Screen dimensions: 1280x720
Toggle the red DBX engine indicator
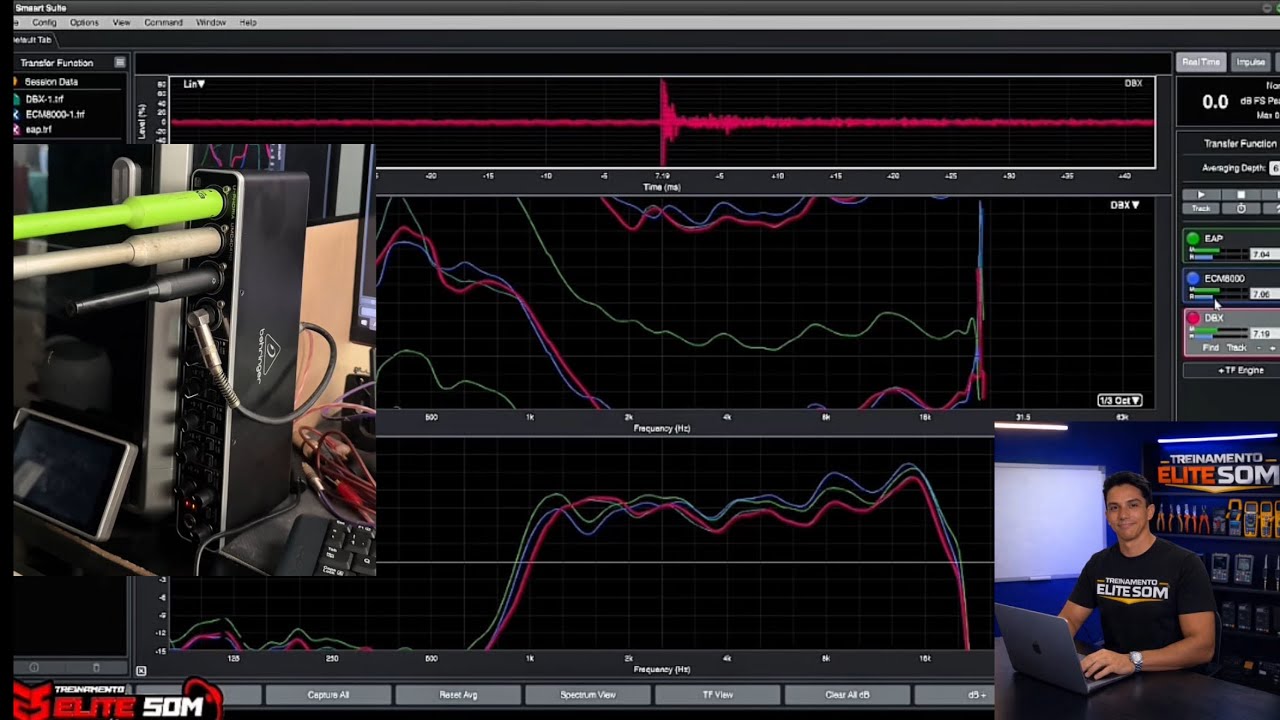point(1193,318)
